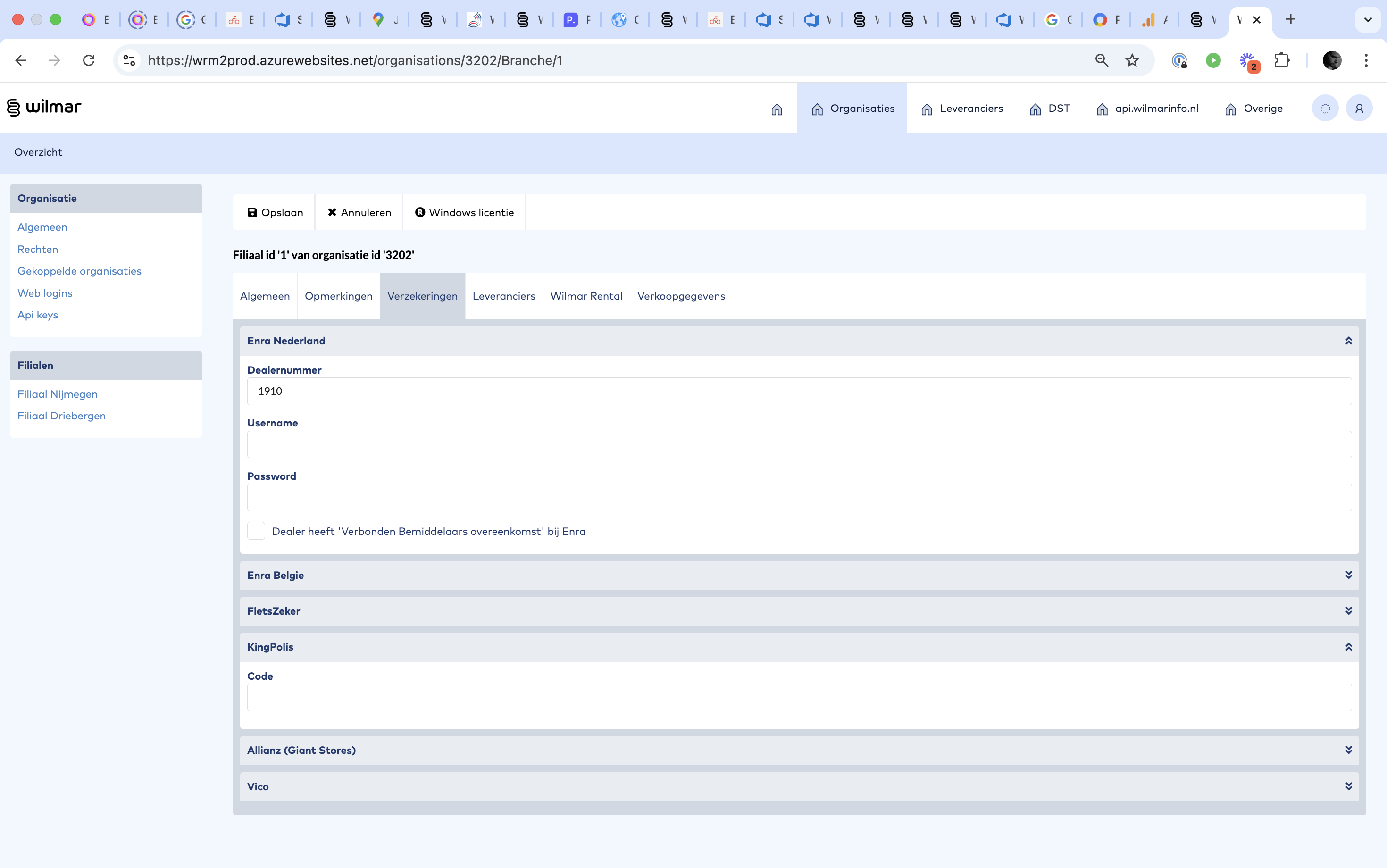Expand the FietsZeker section

point(1348,611)
